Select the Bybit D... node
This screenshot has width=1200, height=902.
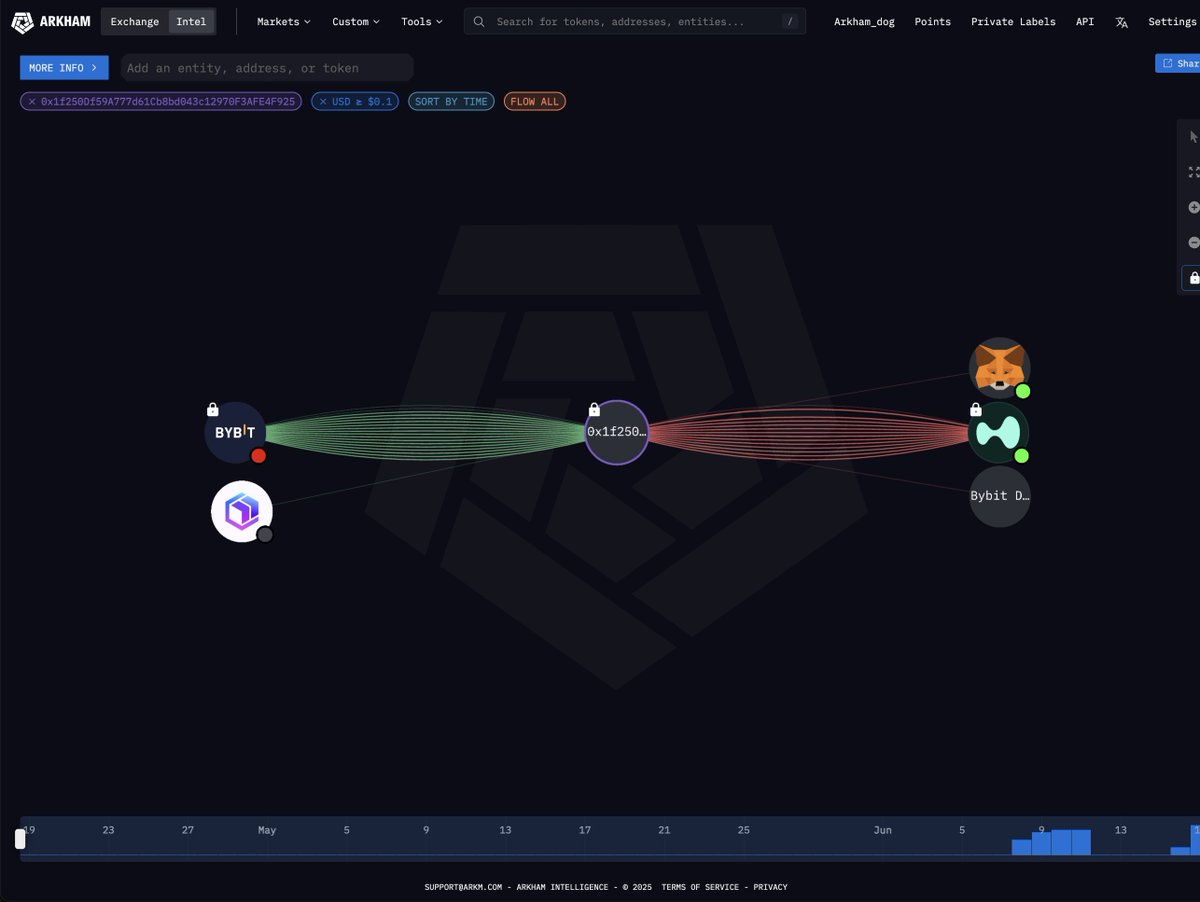click(x=1000, y=496)
